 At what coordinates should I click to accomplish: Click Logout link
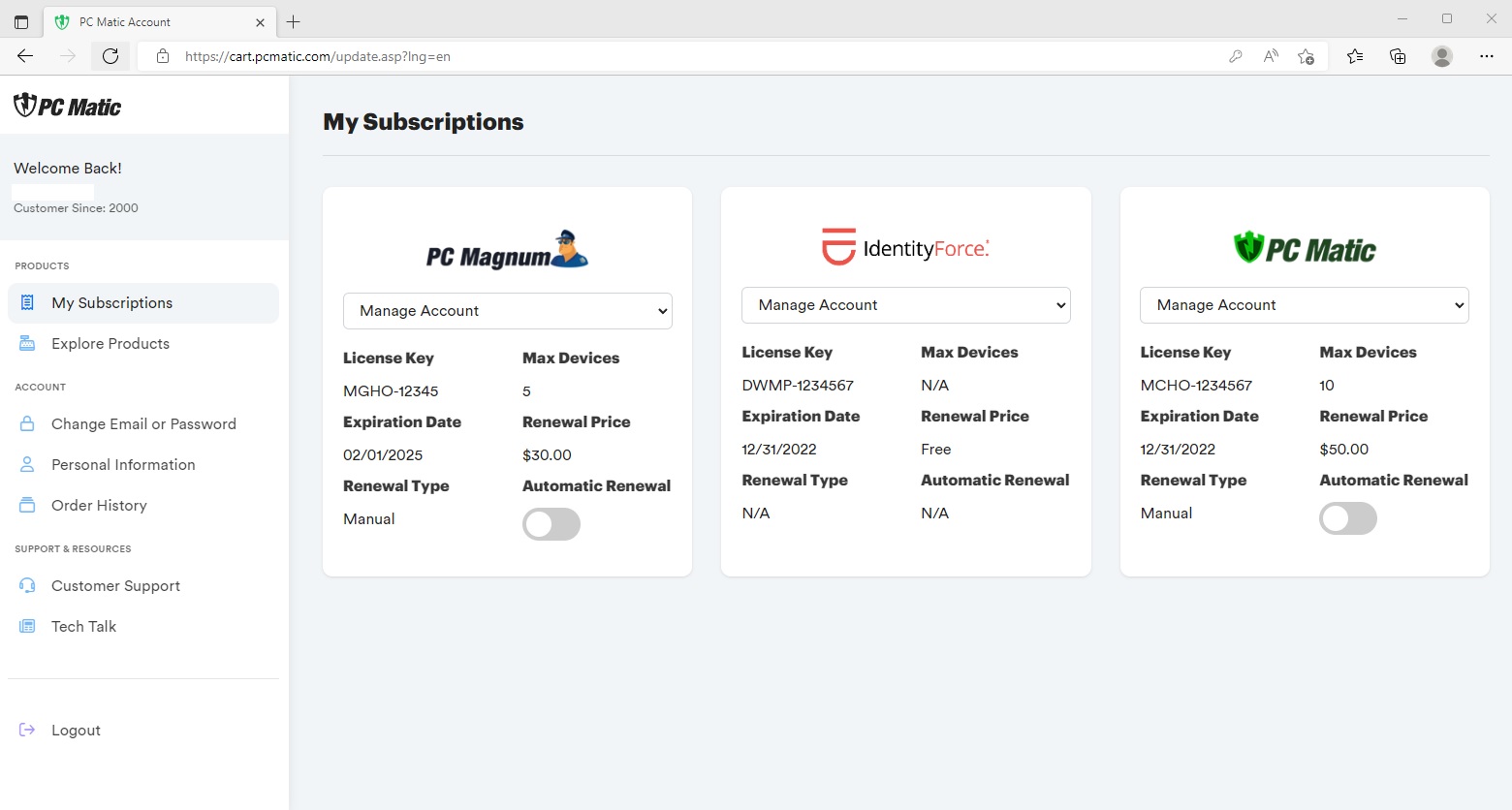143,731
